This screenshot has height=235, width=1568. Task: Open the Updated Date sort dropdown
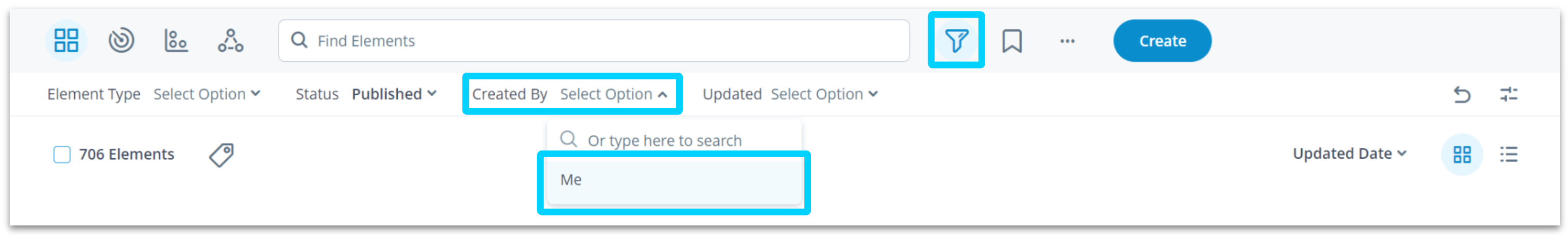pos(1350,154)
